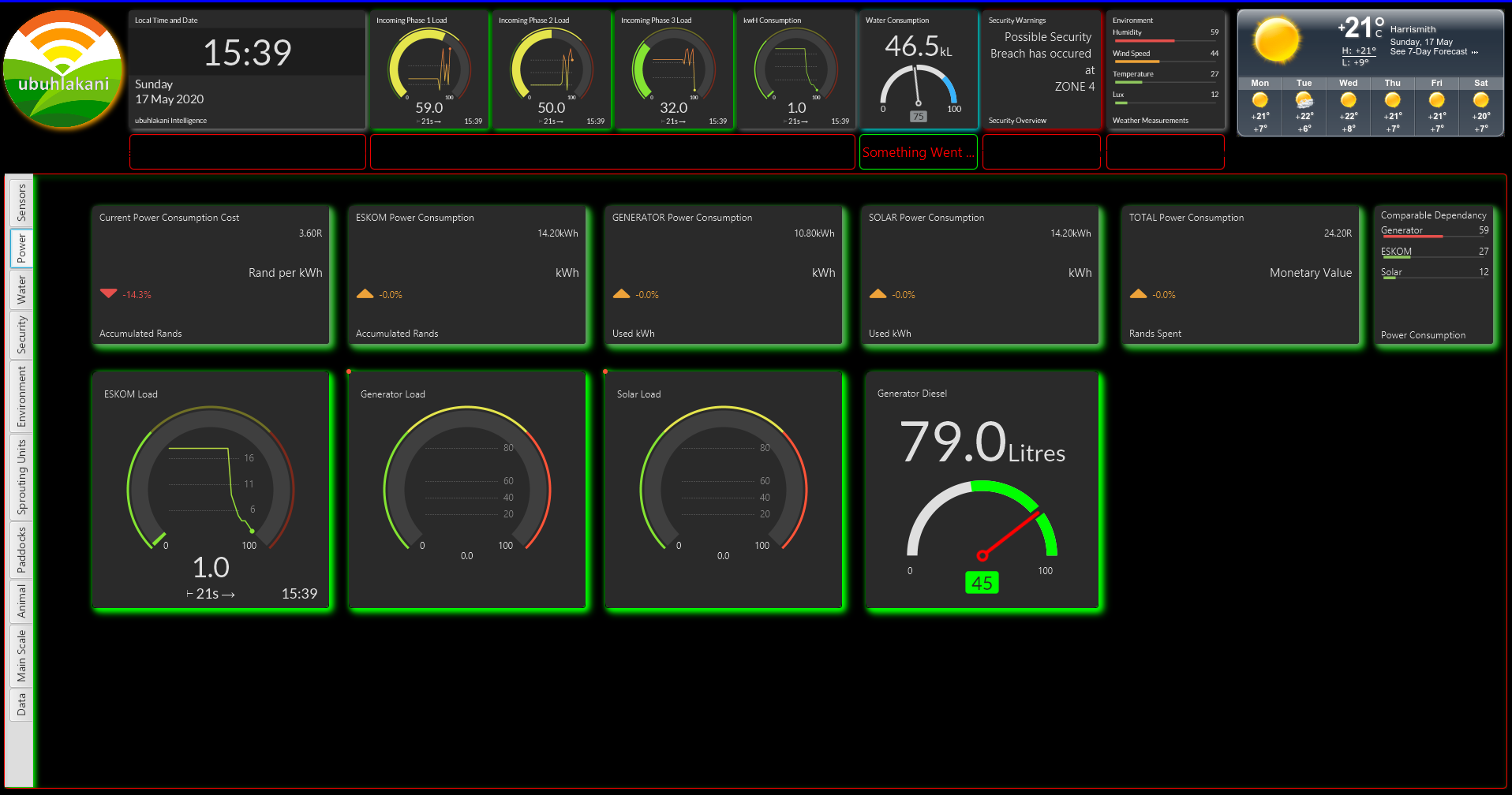Click the ESKOM link in Comparable Dependancy panel
The image size is (1512, 795).
point(1395,251)
